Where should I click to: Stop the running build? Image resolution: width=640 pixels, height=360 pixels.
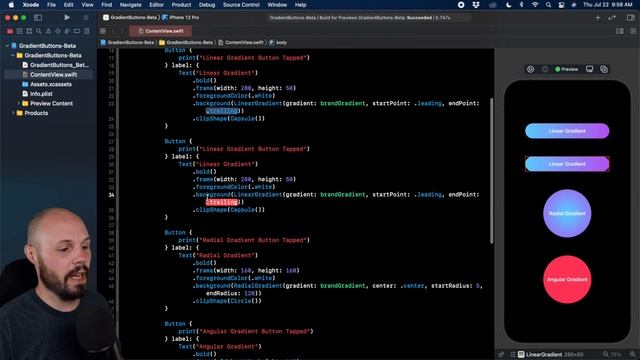[86, 18]
